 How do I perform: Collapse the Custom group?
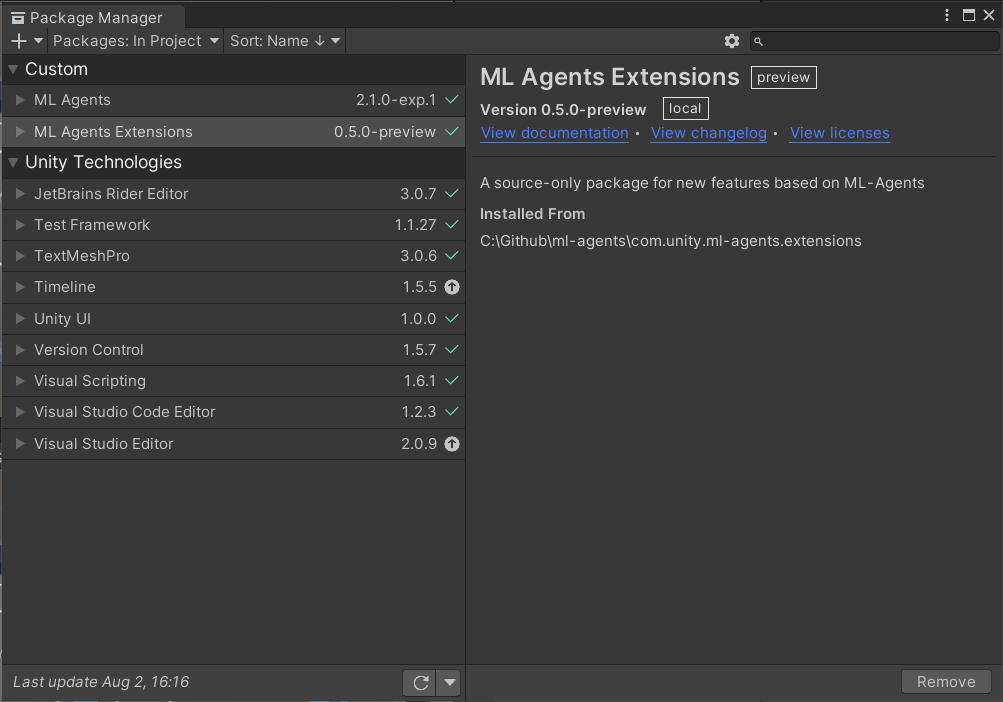12,69
